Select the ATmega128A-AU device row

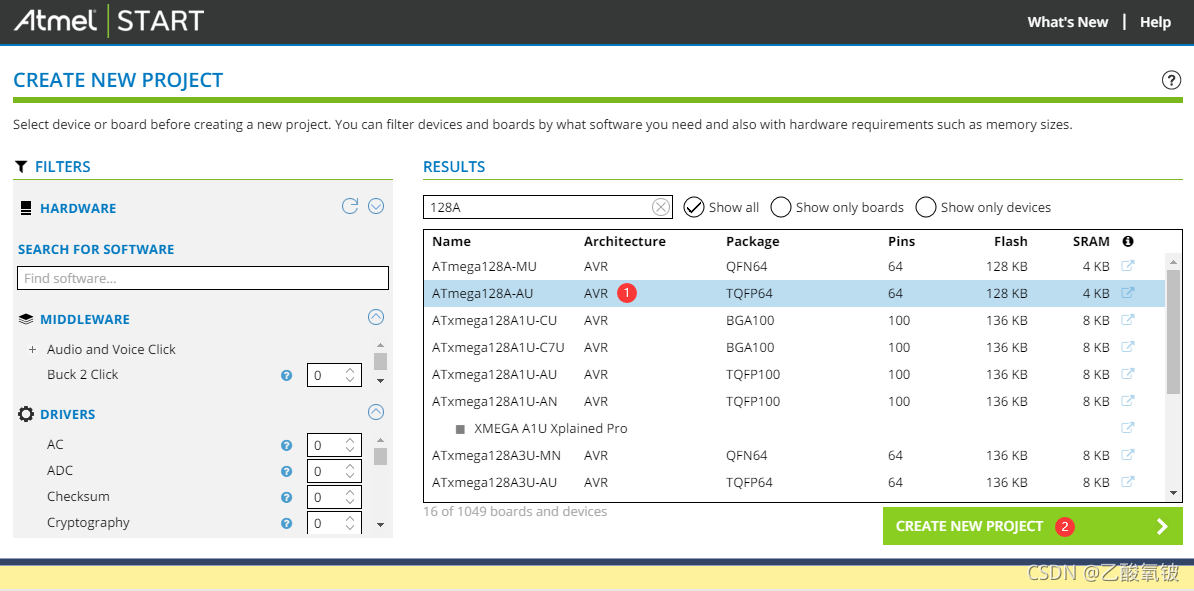pos(794,293)
